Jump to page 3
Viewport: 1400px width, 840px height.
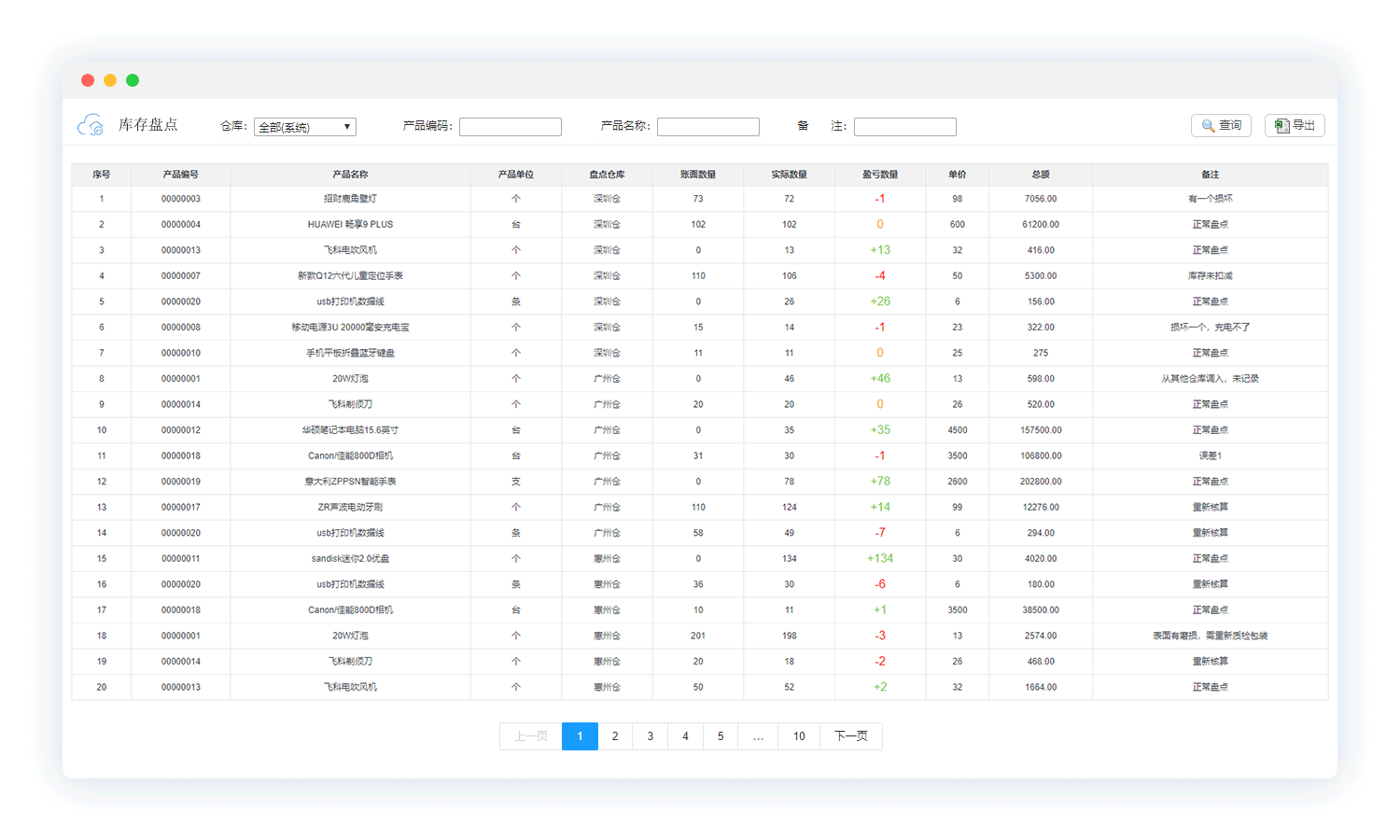click(651, 736)
